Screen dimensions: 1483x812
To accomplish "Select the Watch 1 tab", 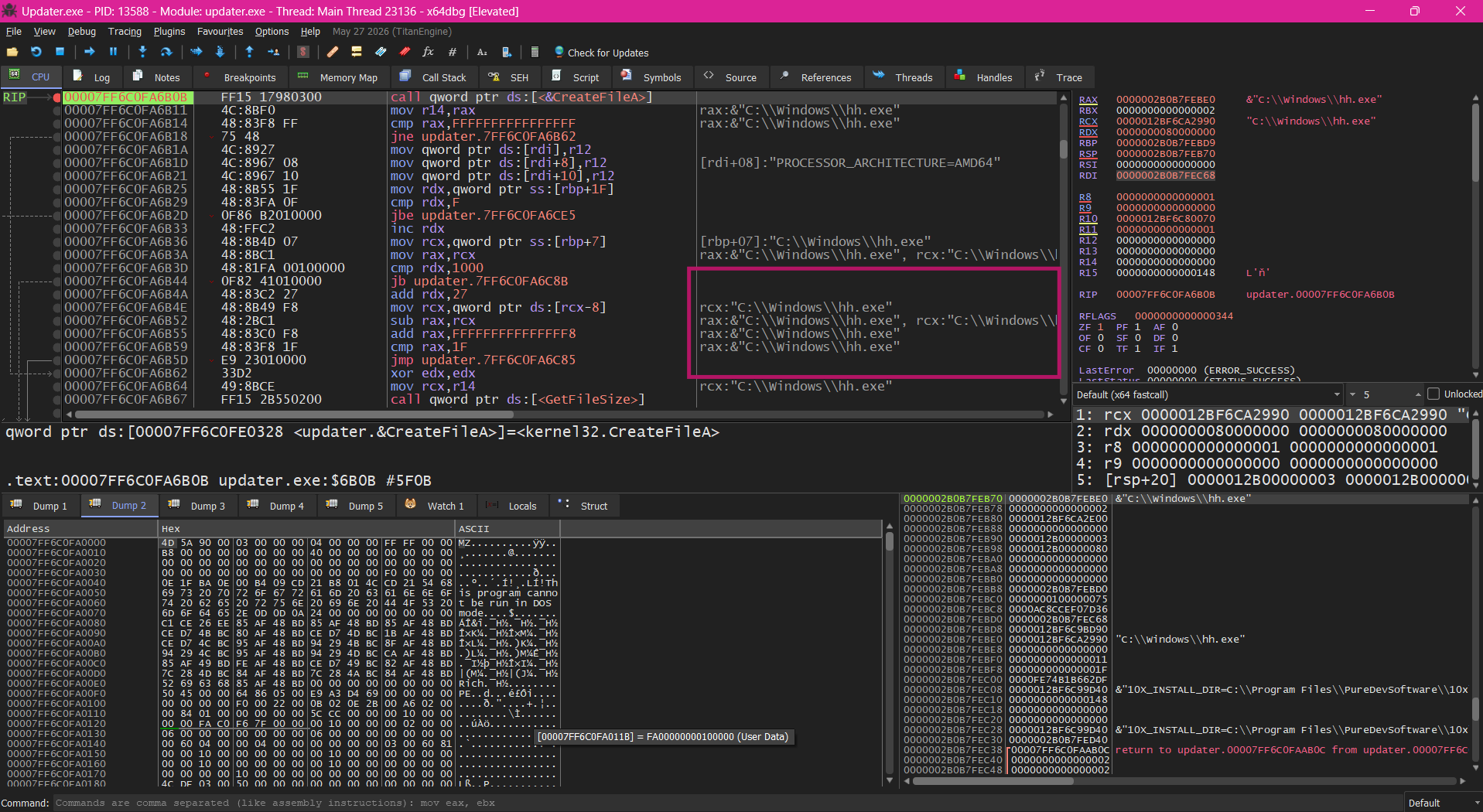I will click(436, 506).
